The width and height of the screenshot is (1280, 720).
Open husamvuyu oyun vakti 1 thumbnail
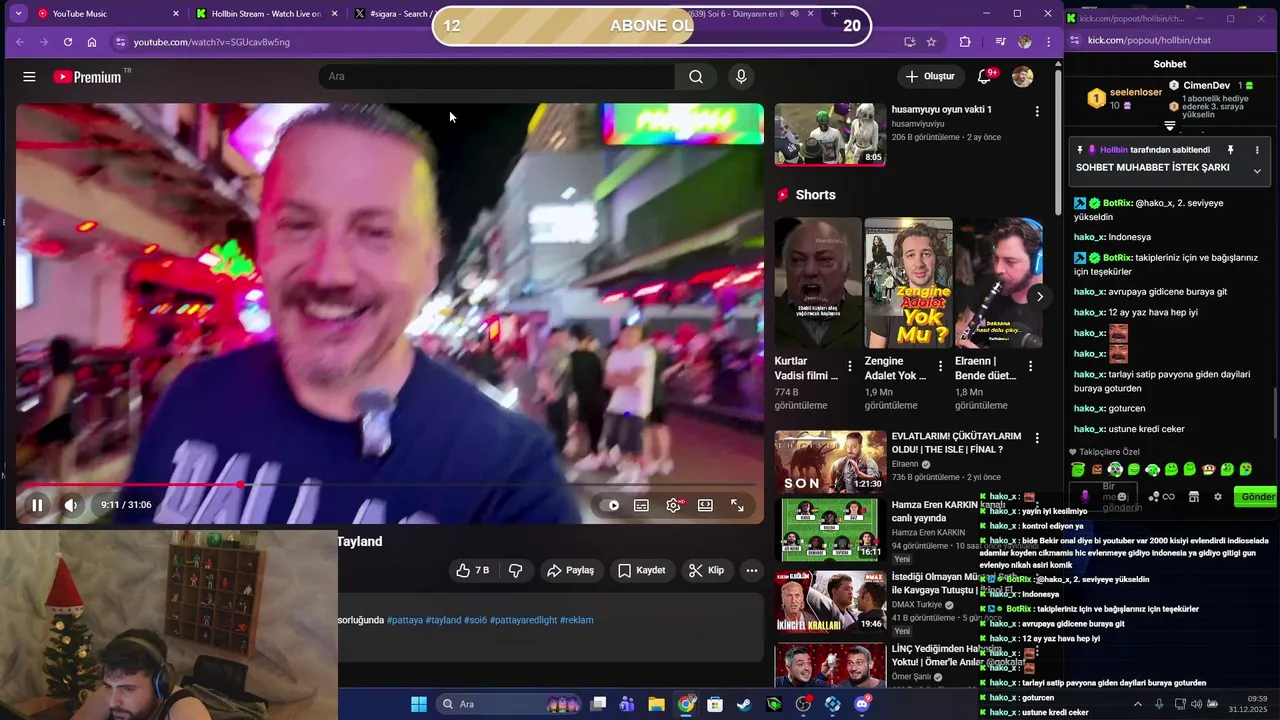[830, 135]
